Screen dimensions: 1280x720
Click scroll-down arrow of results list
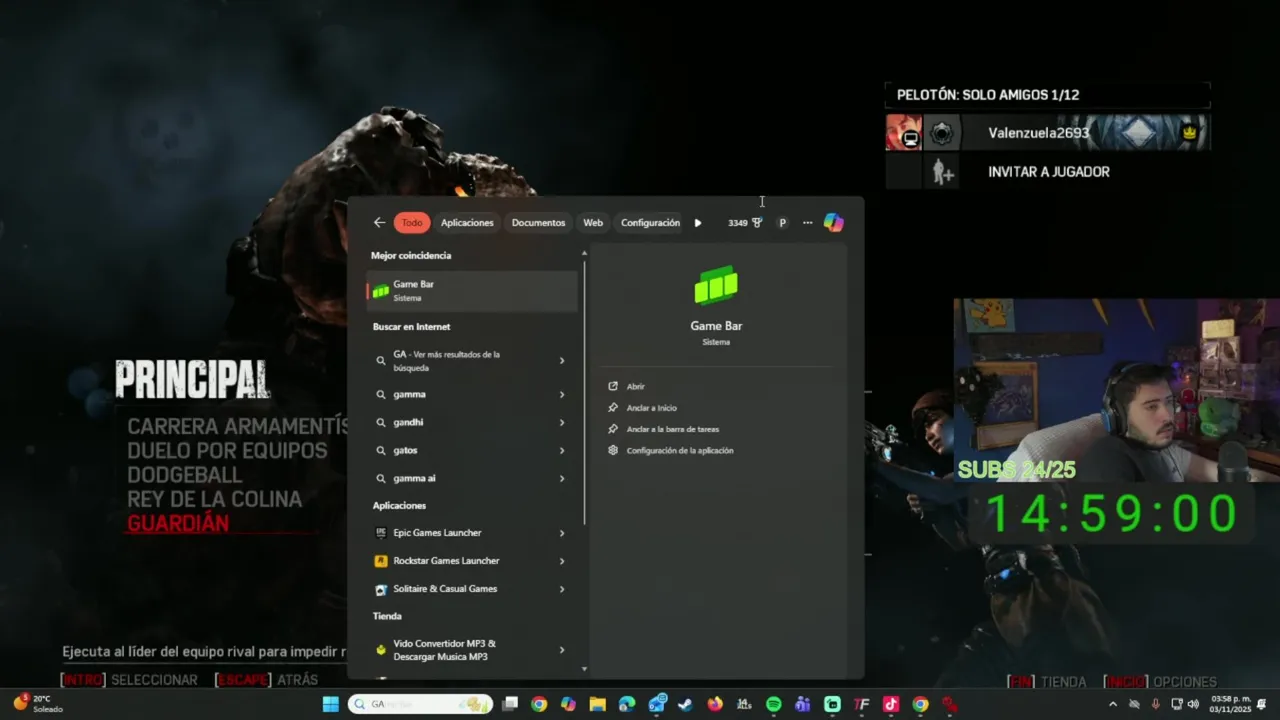584,669
